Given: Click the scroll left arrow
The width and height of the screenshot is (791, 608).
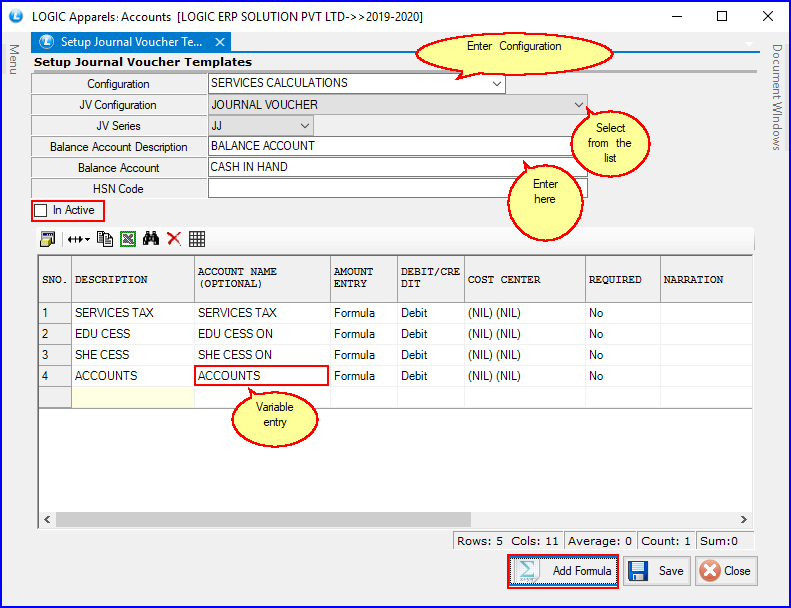Looking at the screenshot, I should (x=47, y=520).
